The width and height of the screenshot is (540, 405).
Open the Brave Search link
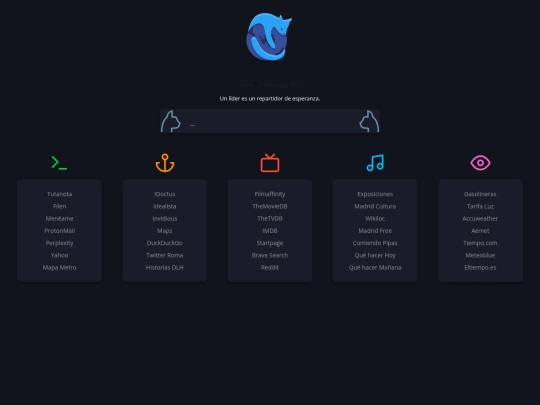click(270, 255)
